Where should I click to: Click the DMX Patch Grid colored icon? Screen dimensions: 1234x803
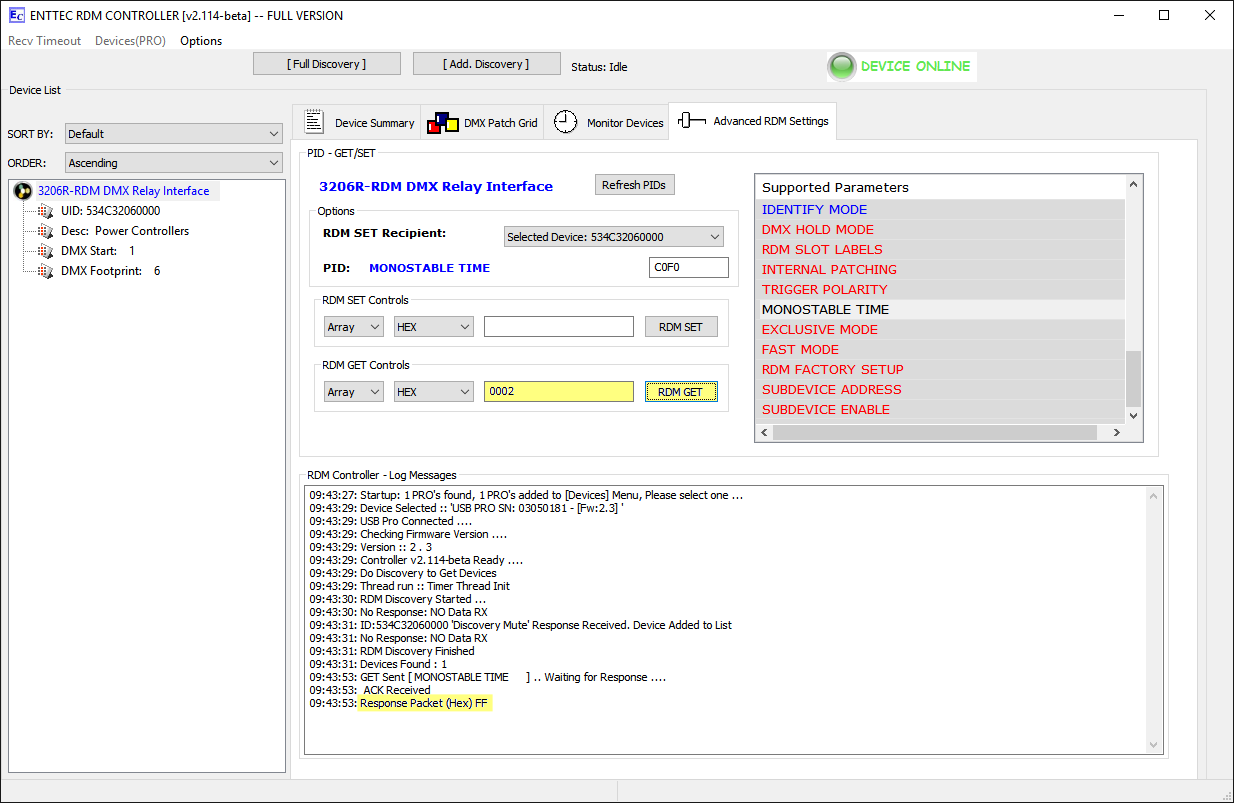(442, 123)
